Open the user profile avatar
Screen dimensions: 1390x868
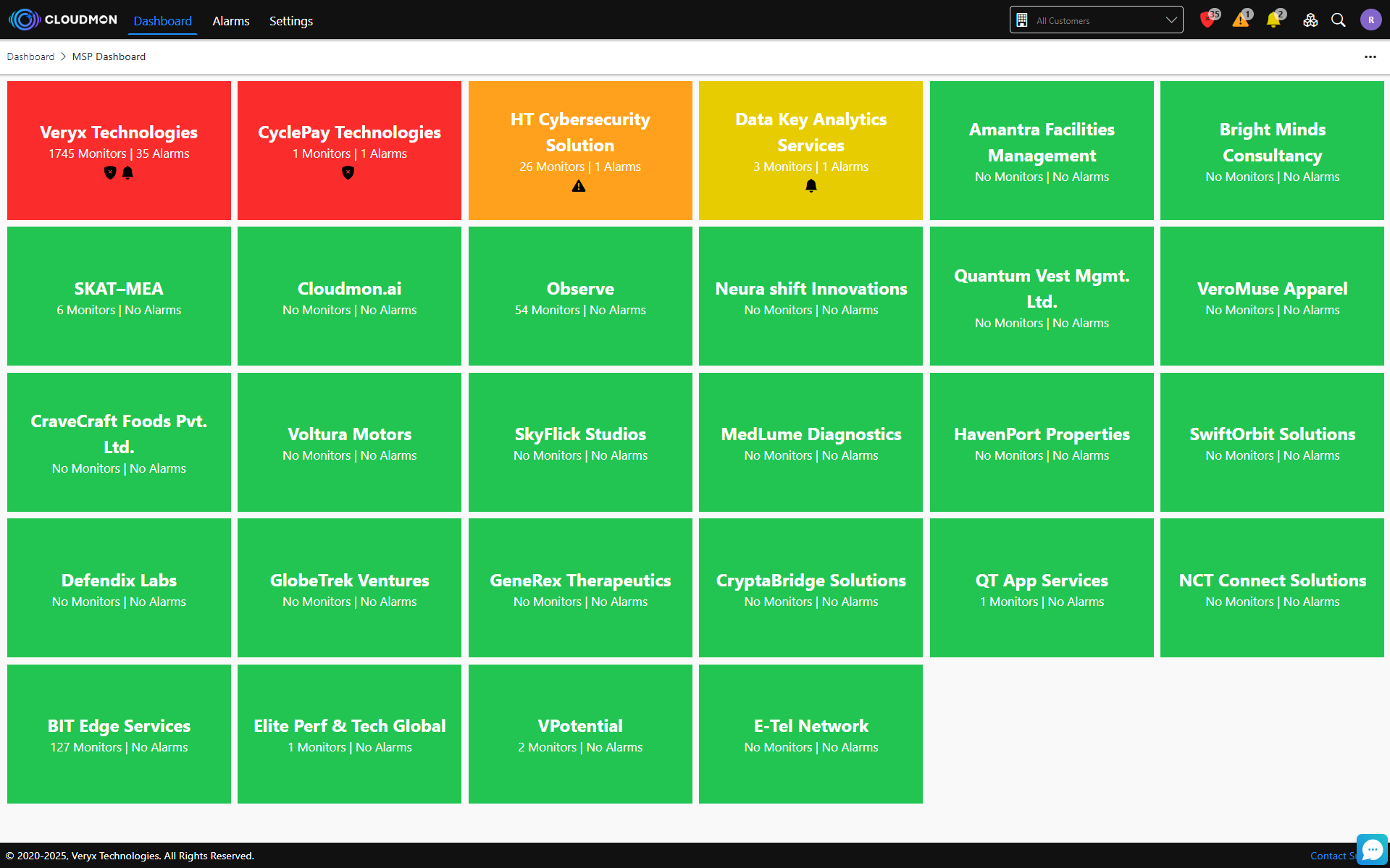coord(1370,20)
